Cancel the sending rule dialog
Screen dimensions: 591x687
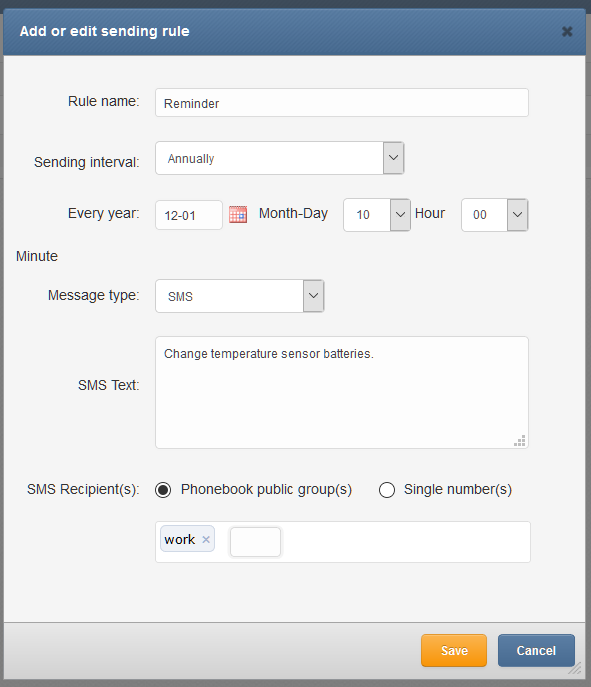(536, 651)
